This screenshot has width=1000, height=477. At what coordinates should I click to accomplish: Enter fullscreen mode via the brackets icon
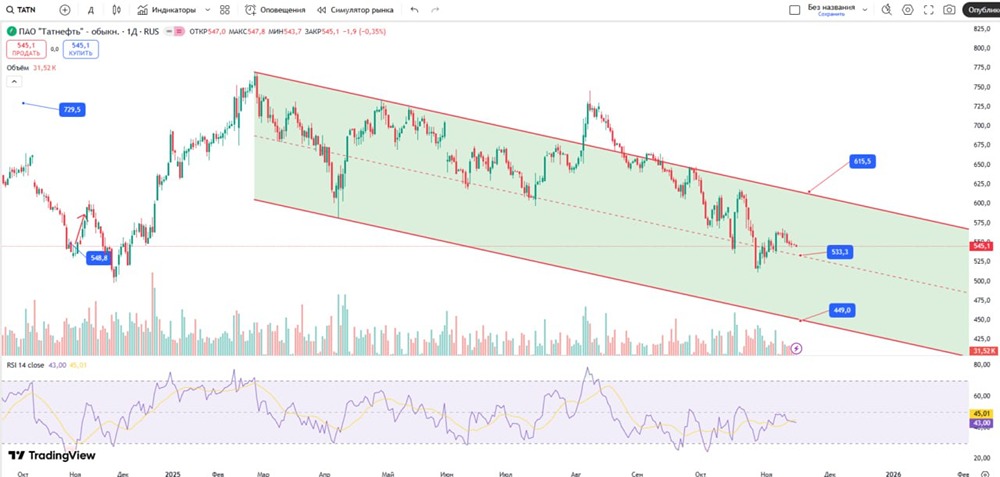pos(929,10)
